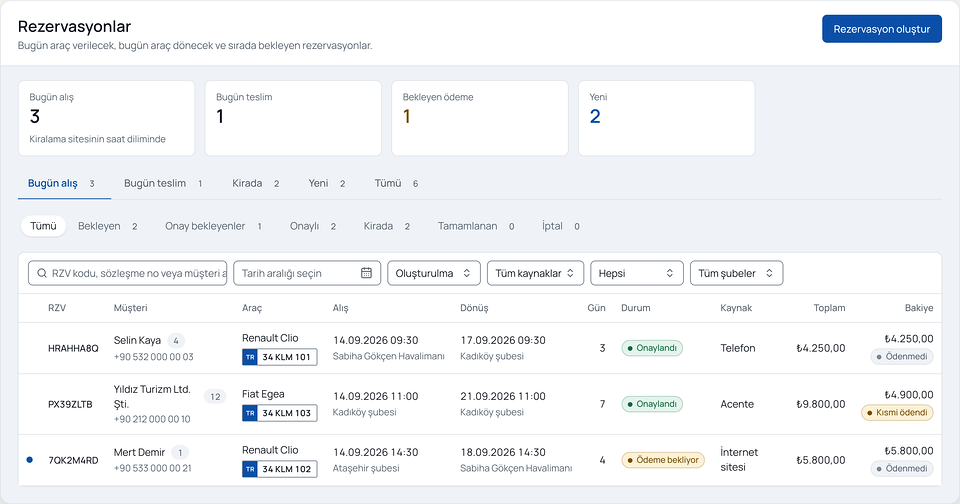Image resolution: width=960 pixels, height=504 pixels.
Task: Switch to the Yeni tab
Action: click(327, 183)
